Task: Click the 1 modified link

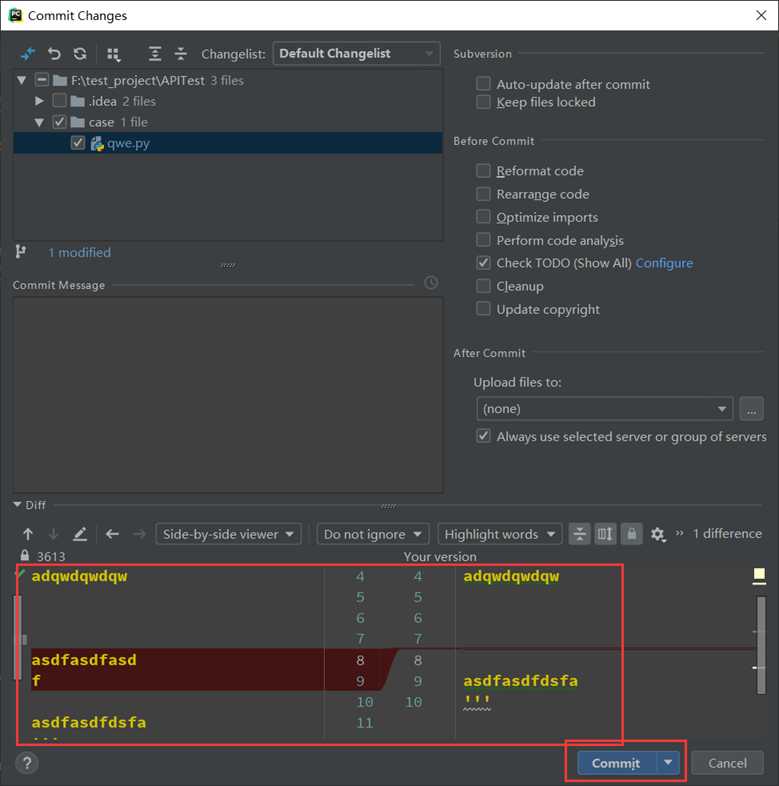Action: (x=80, y=252)
